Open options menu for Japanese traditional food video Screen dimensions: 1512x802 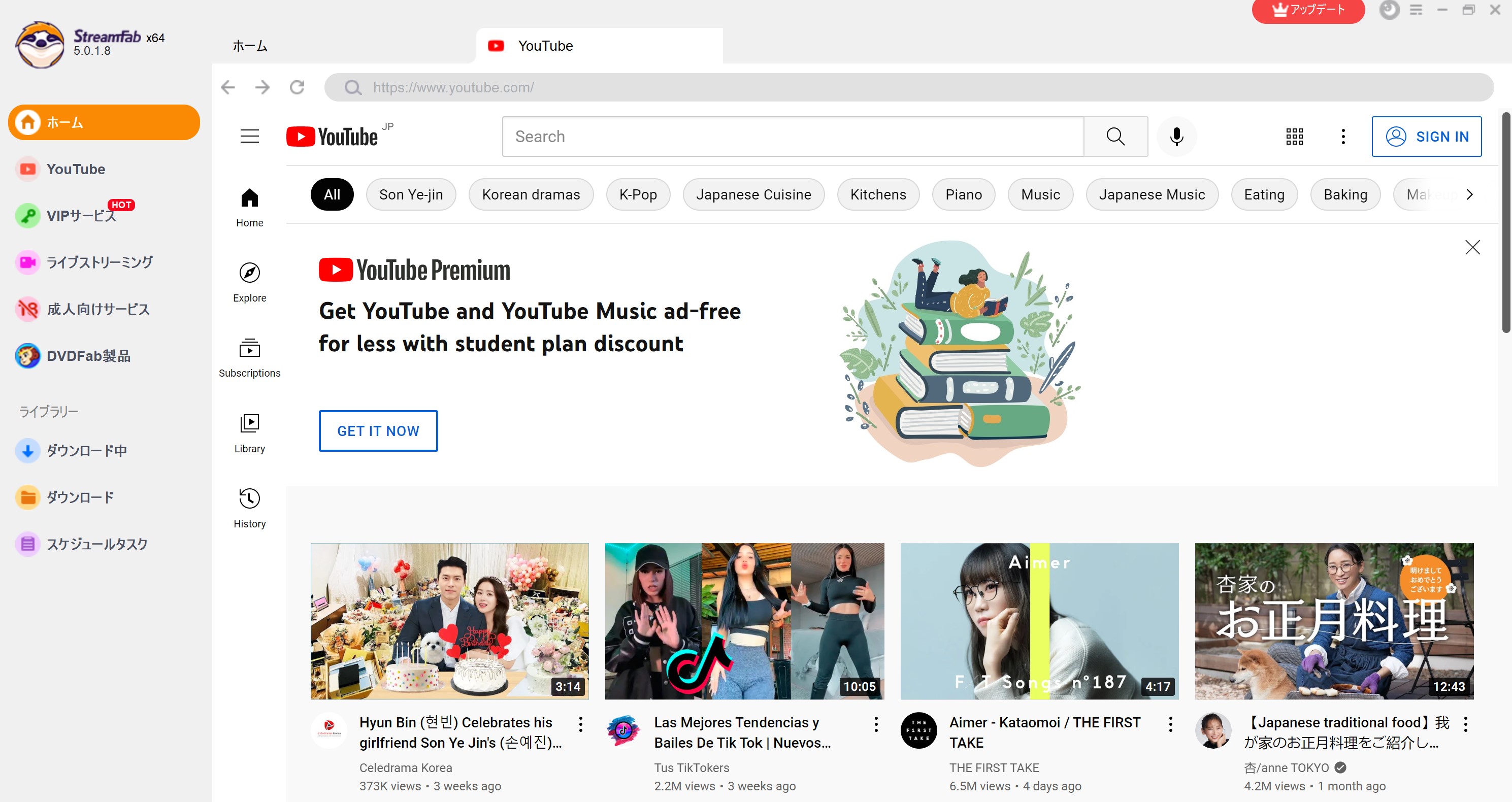(1466, 724)
